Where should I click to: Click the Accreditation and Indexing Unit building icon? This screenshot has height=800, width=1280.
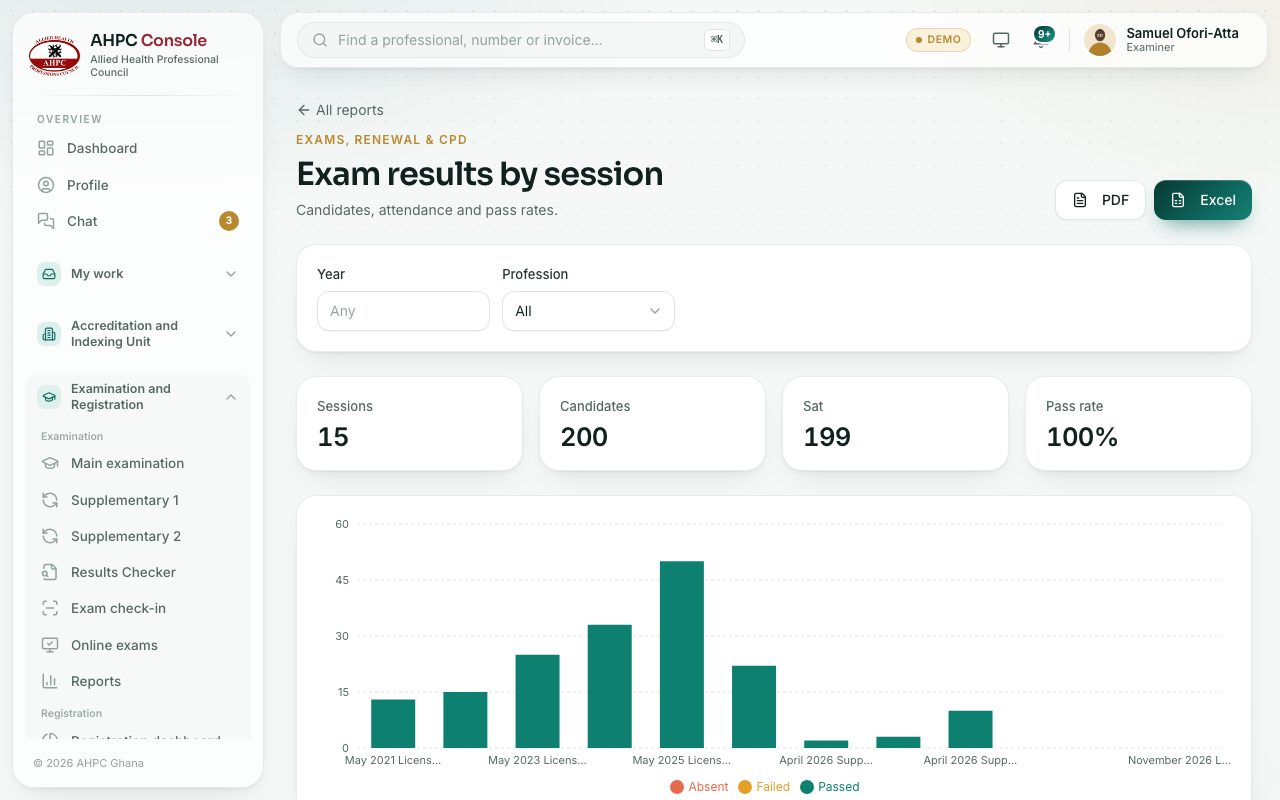coord(49,334)
